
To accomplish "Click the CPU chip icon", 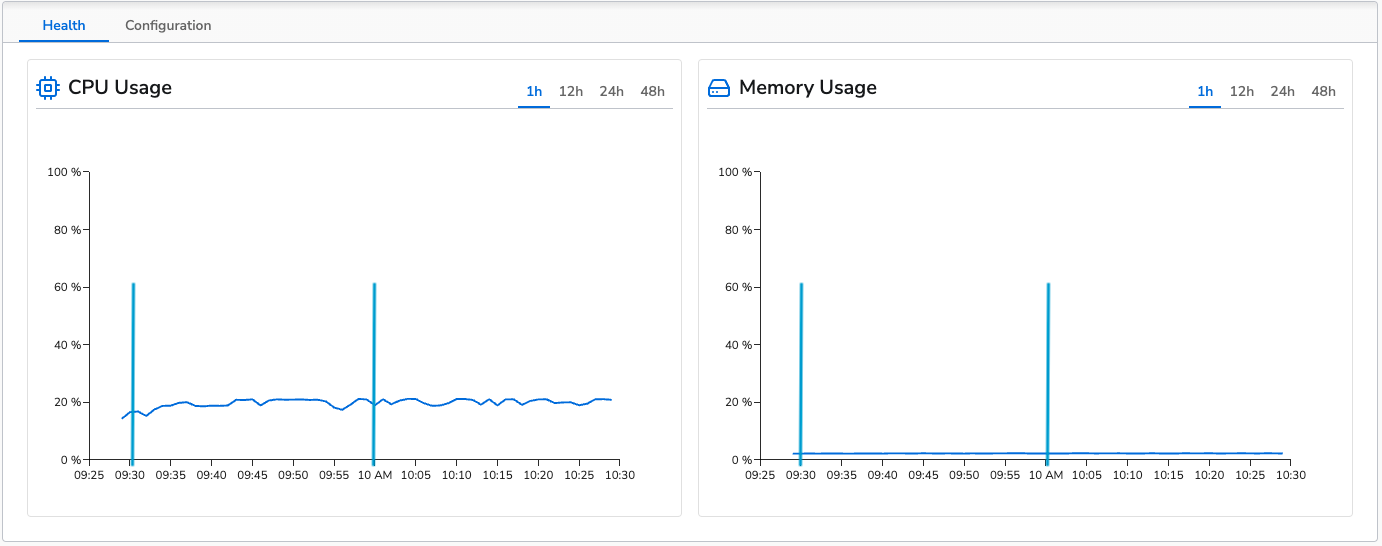I will point(48,88).
